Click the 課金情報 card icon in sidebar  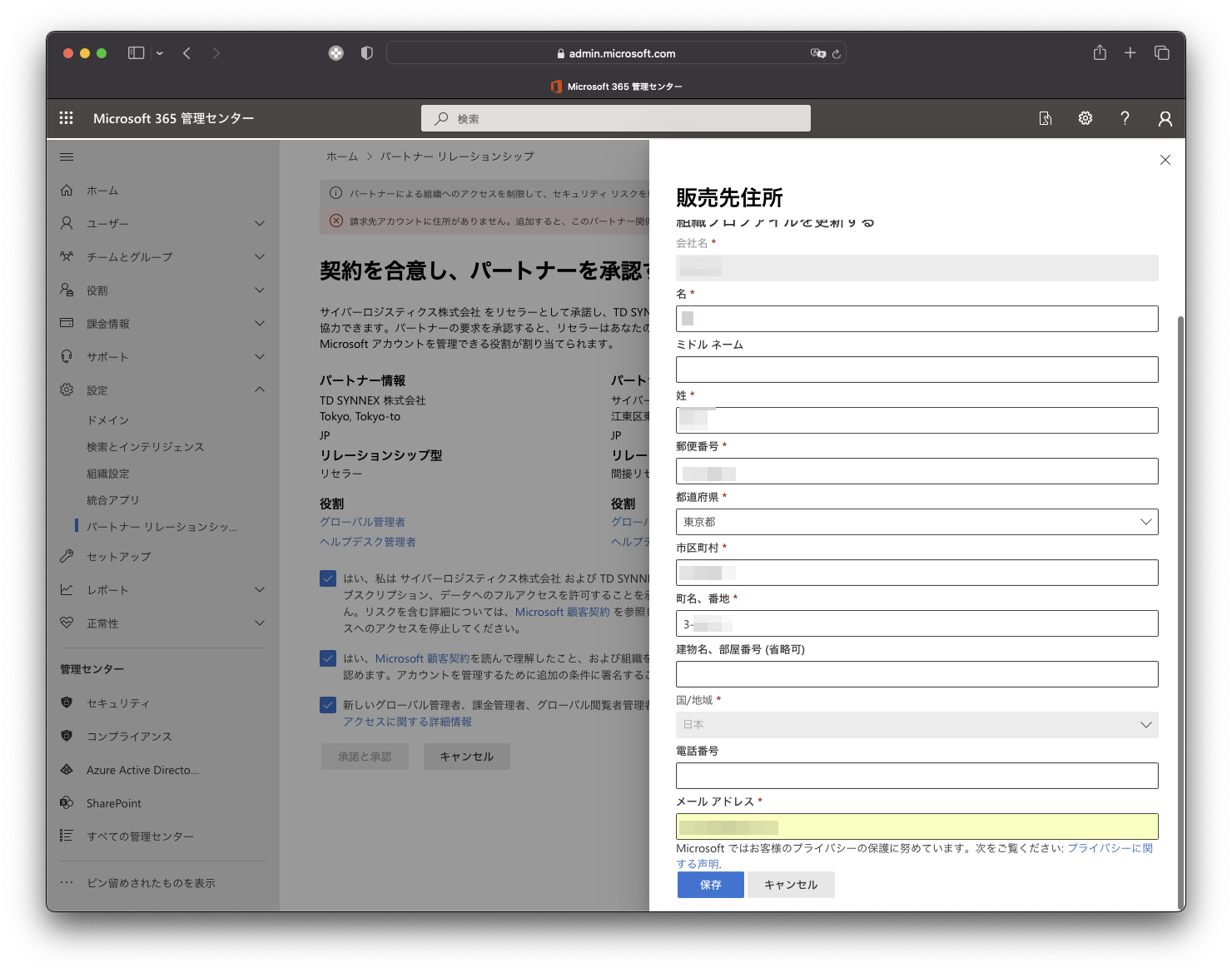[x=67, y=323]
